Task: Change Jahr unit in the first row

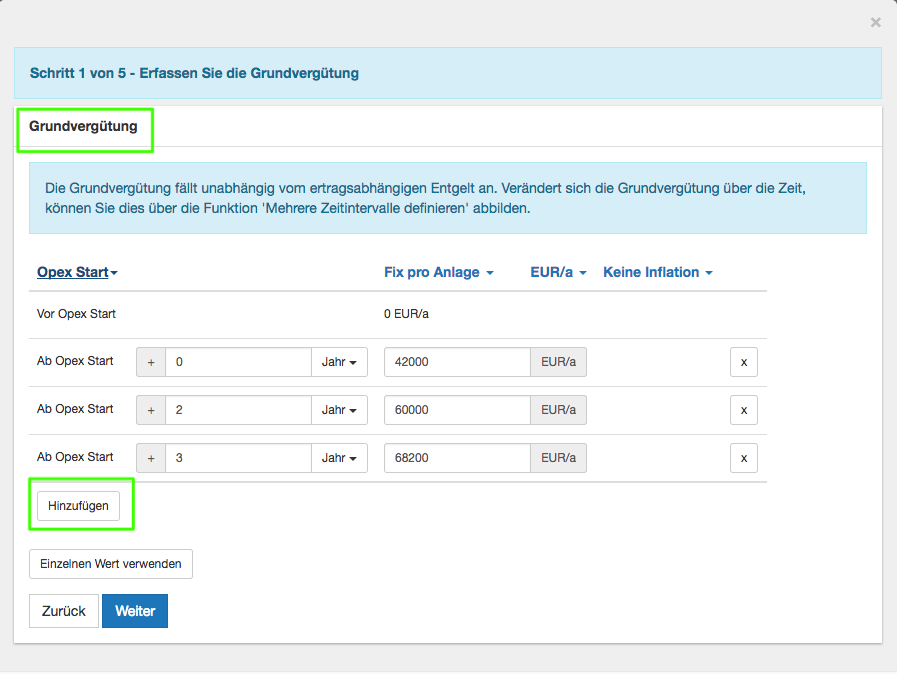Action: coord(339,362)
